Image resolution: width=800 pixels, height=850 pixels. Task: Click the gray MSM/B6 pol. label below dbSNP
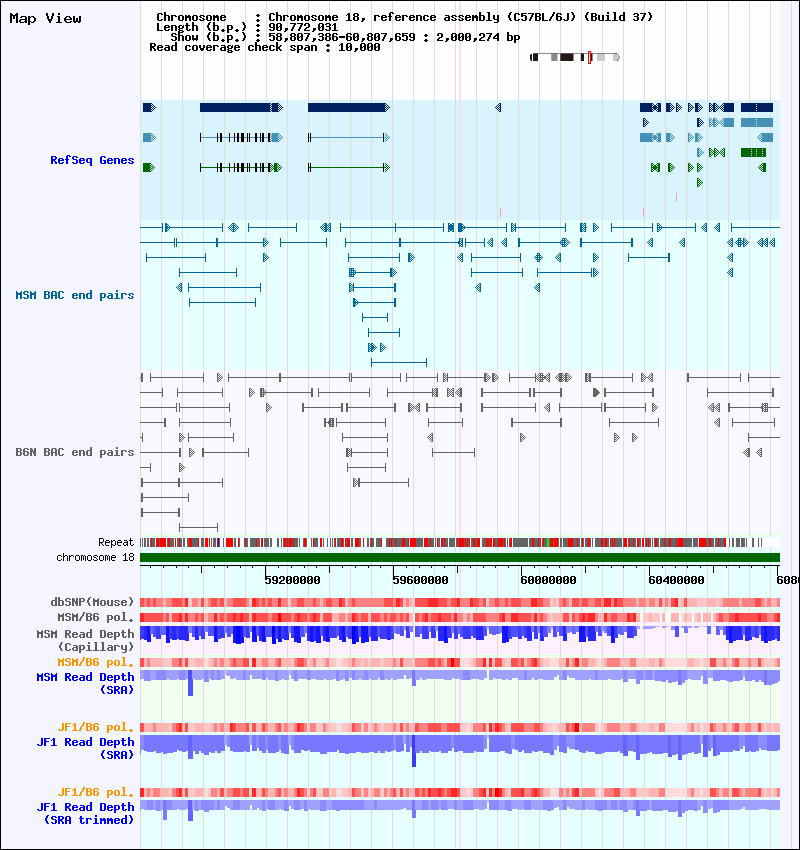point(95,617)
